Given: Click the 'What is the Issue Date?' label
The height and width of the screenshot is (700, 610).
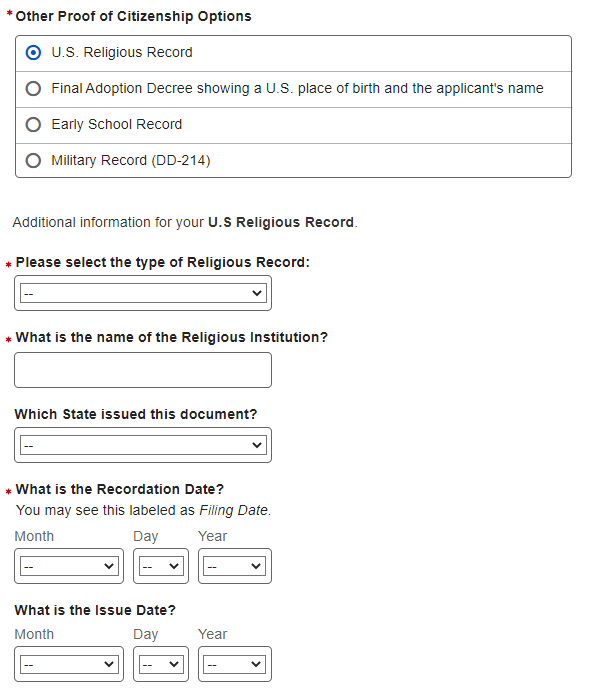Looking at the screenshot, I should coord(95,610).
